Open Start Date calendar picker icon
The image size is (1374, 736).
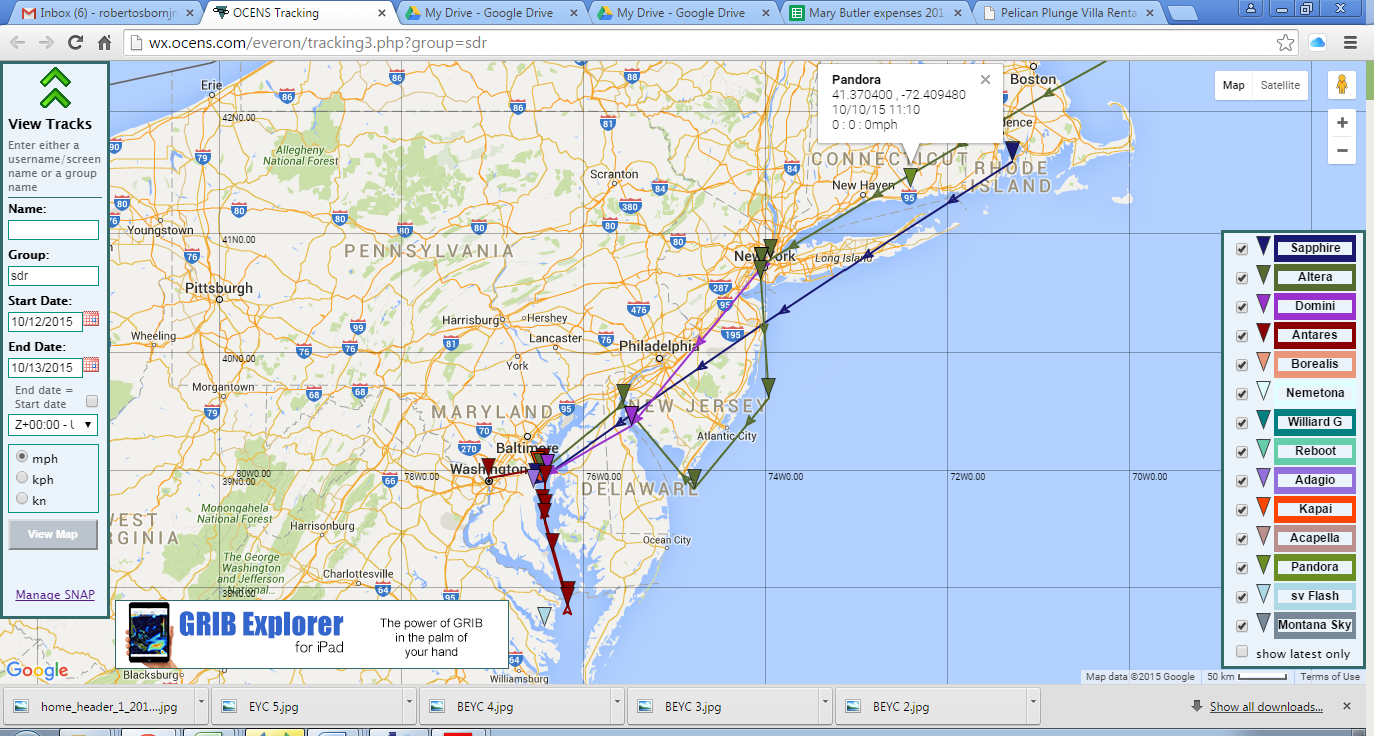[x=91, y=319]
